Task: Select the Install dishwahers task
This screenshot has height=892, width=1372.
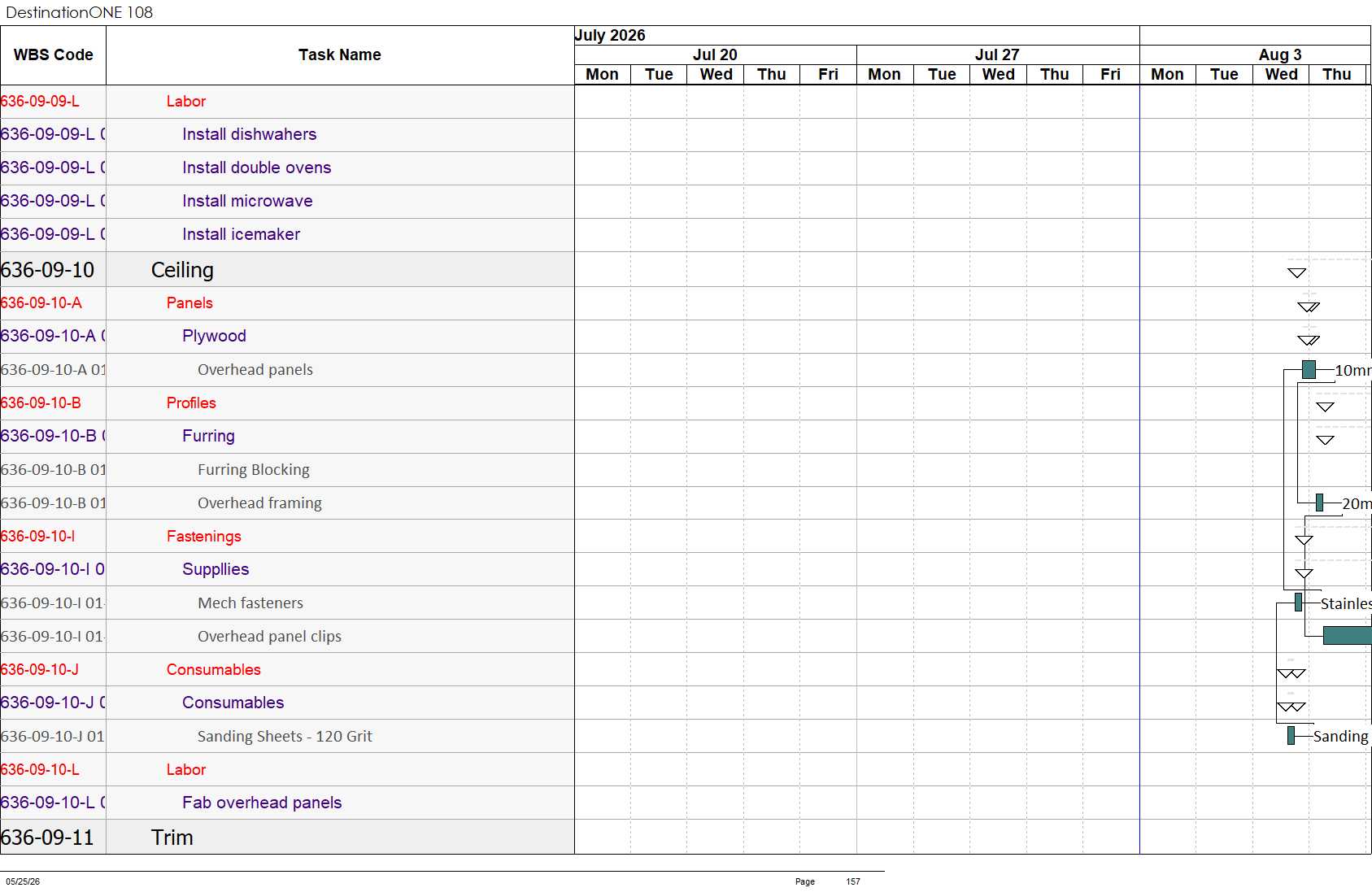Action: [x=287, y=135]
